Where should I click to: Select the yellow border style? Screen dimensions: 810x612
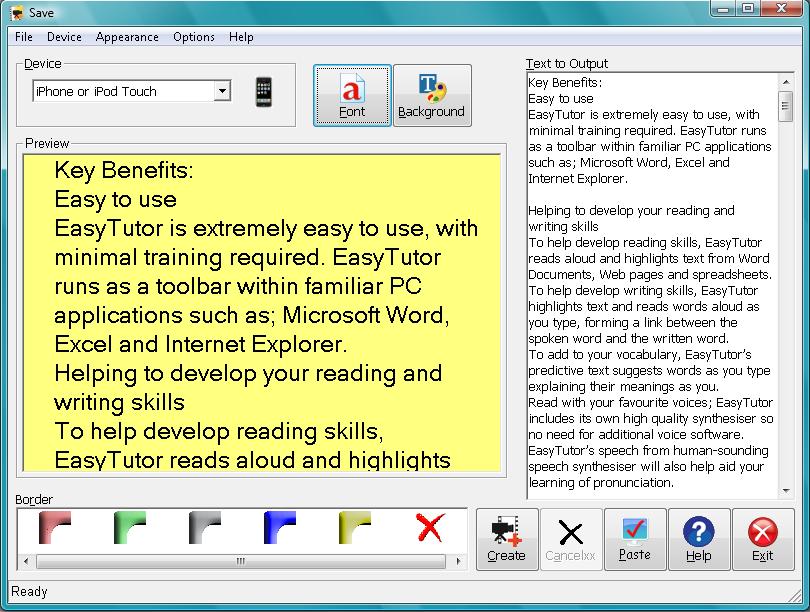tap(354, 528)
